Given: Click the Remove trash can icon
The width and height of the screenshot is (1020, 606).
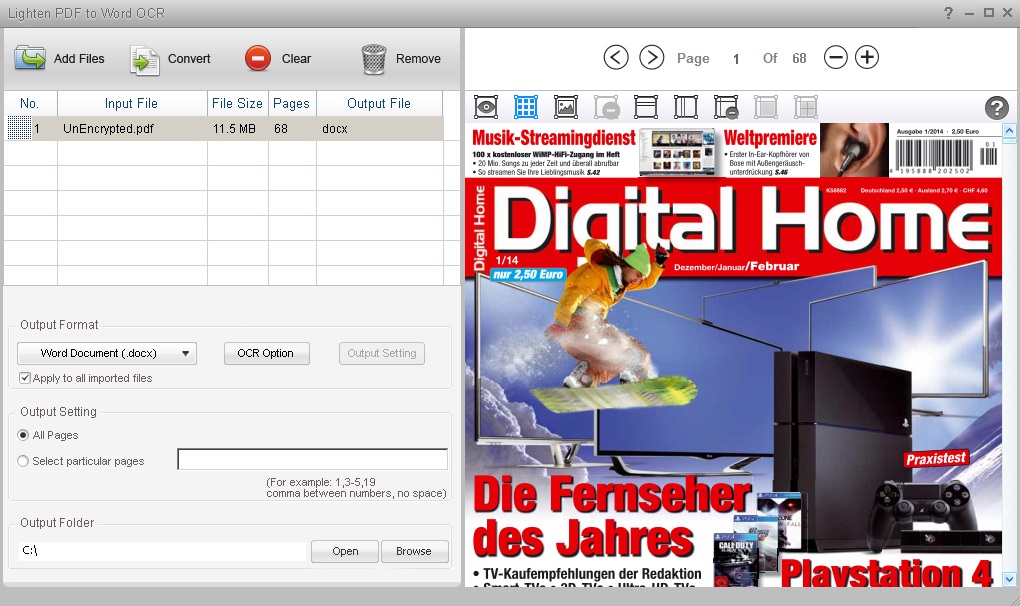Looking at the screenshot, I should click(x=374, y=59).
